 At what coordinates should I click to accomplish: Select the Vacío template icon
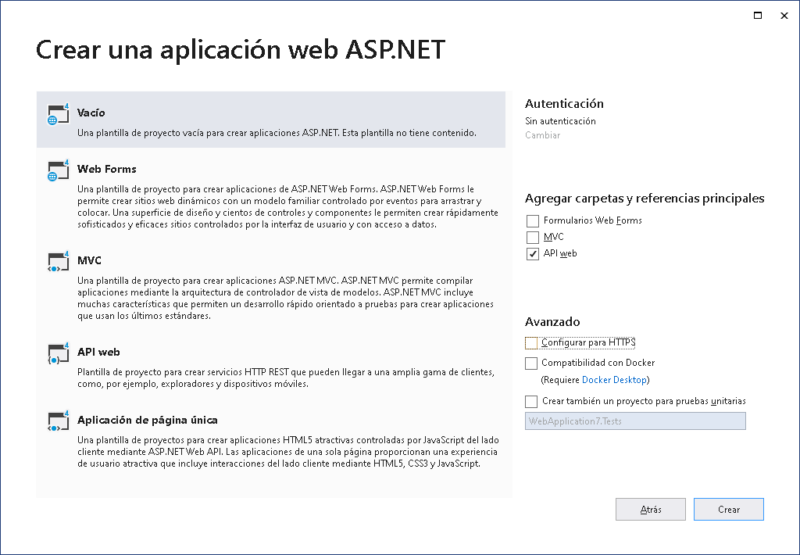click(x=58, y=114)
